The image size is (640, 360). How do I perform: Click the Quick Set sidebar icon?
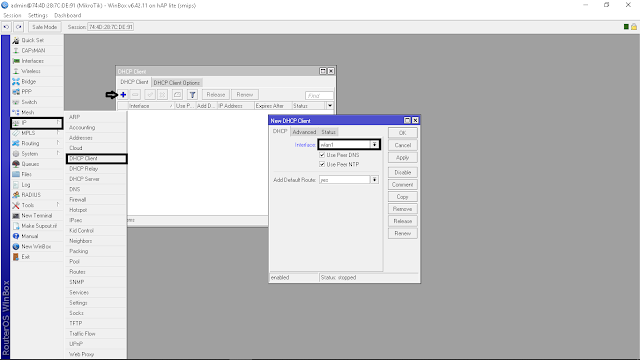(16, 40)
